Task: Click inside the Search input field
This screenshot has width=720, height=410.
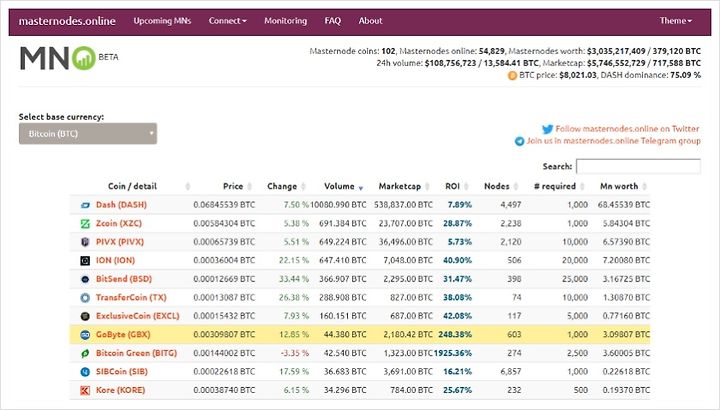Action: point(638,166)
